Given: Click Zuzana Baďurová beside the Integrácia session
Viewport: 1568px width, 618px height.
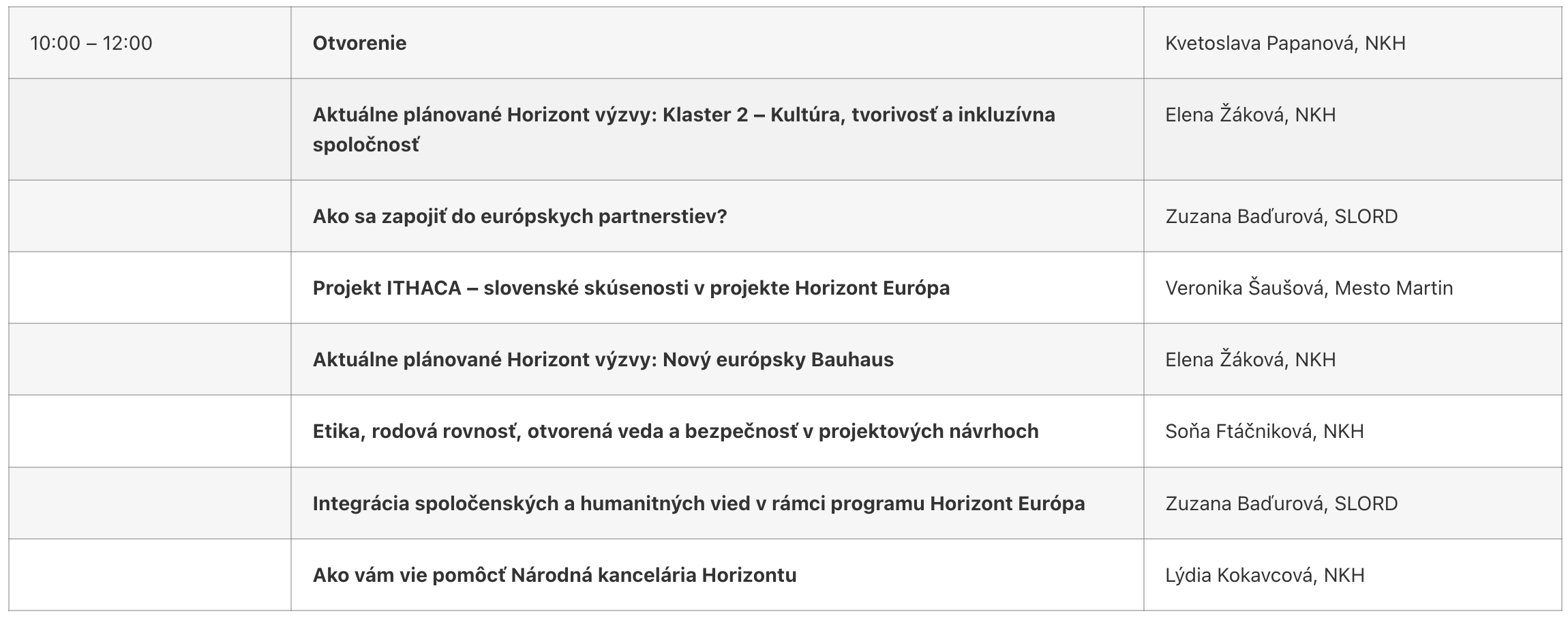Looking at the screenshot, I should point(1281,503).
